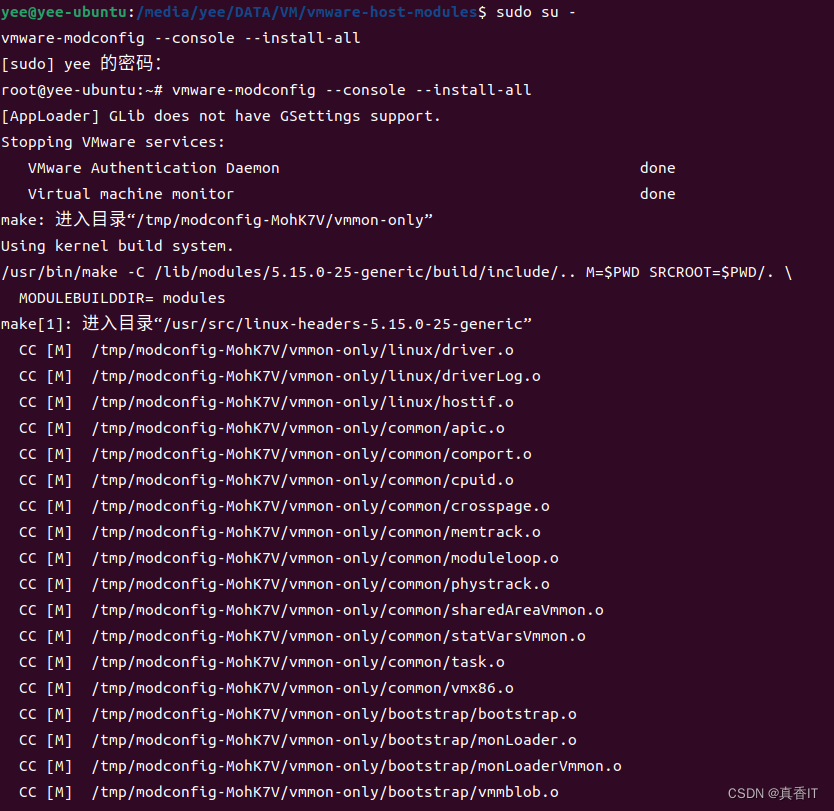Select the linux-headers-5.15.0-25-generic path
This screenshot has width=834, height=811.
350,323
